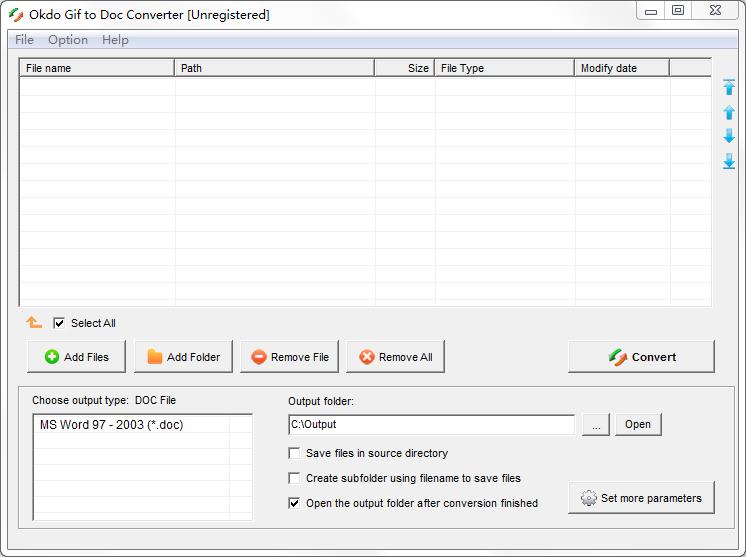Enable Save files in source directory
This screenshot has height=557, width=746.
click(294, 453)
